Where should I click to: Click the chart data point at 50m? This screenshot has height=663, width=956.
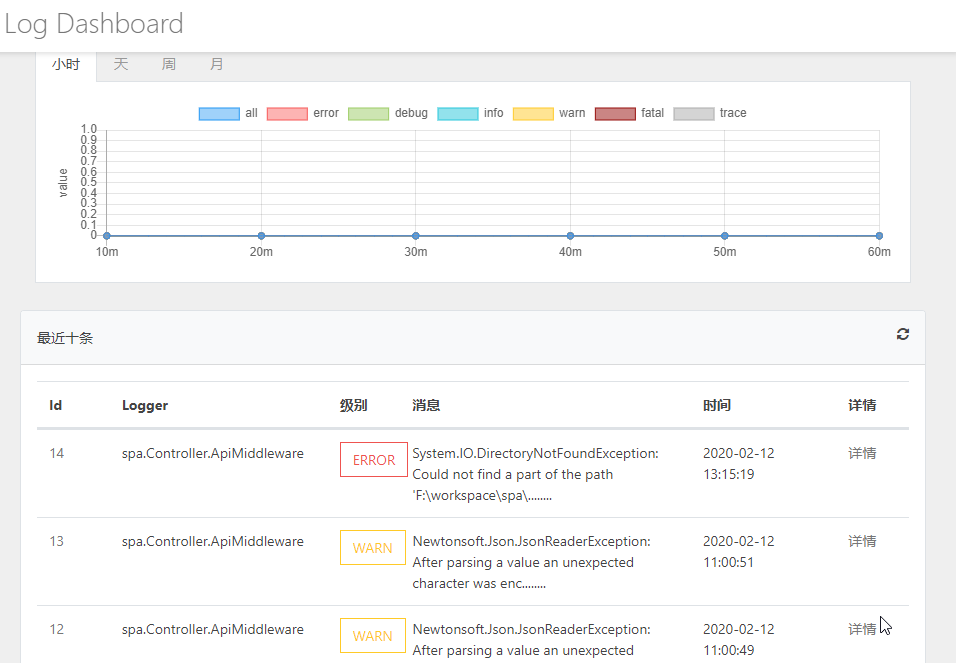click(725, 236)
